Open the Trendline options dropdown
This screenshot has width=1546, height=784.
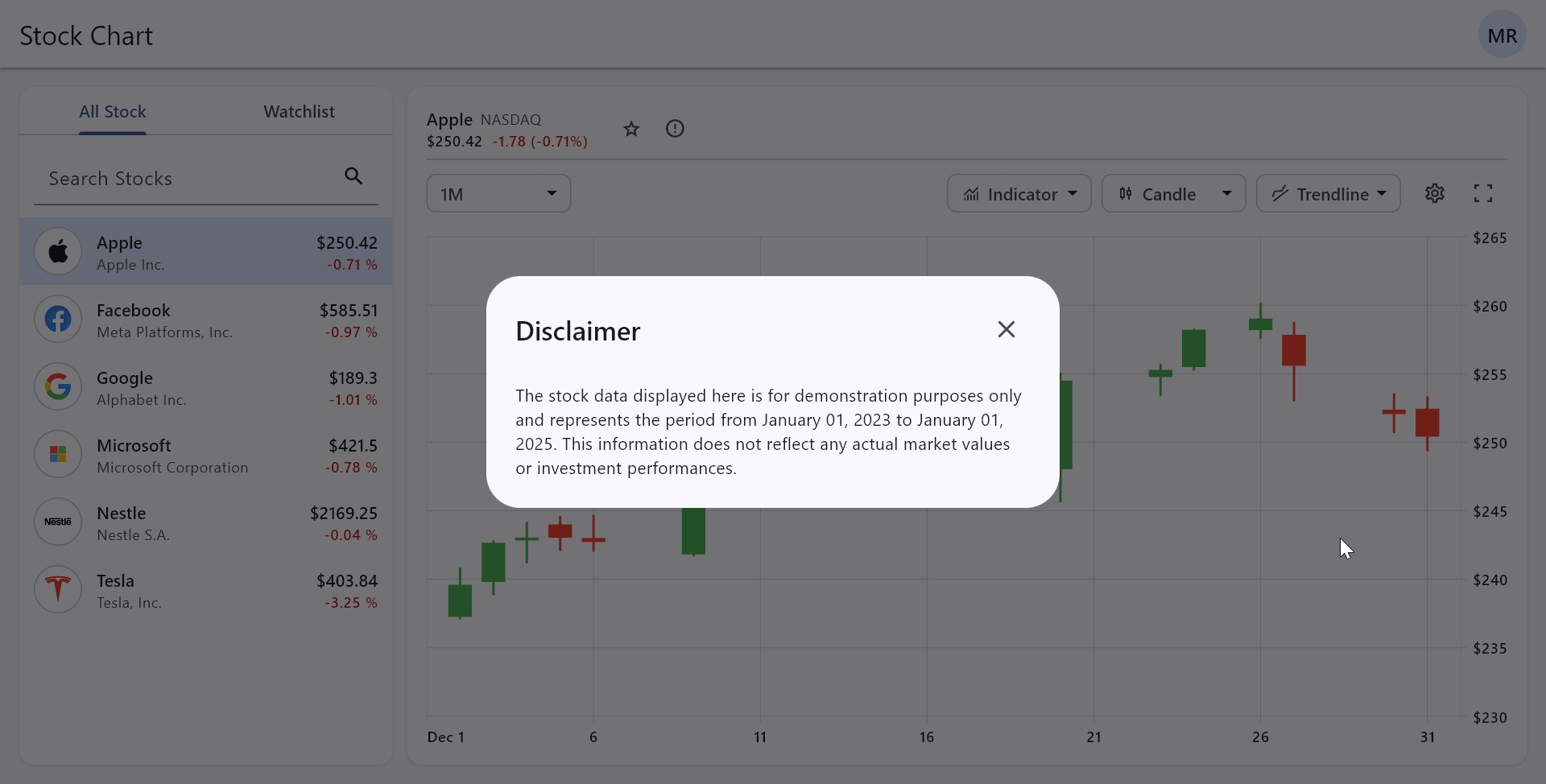(1381, 193)
